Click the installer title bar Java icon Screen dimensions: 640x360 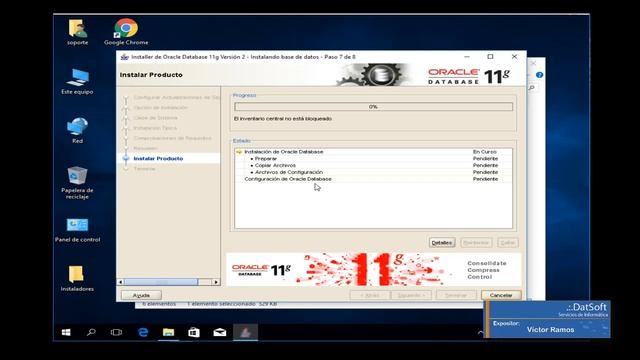(124, 57)
